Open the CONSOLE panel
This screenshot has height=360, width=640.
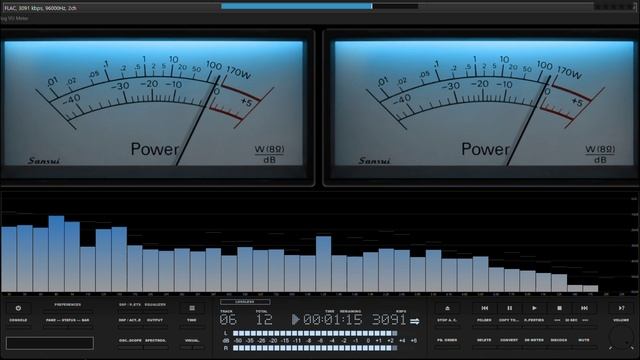[x=18, y=320]
